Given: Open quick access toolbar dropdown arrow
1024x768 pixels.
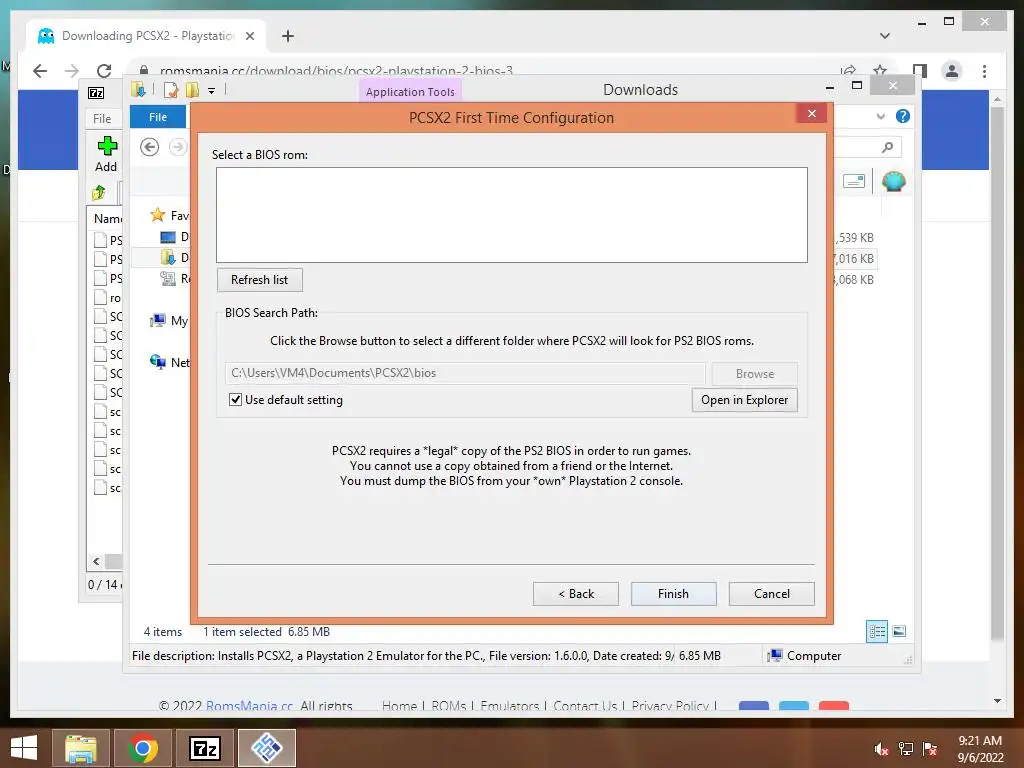Looking at the screenshot, I should click(x=212, y=91).
